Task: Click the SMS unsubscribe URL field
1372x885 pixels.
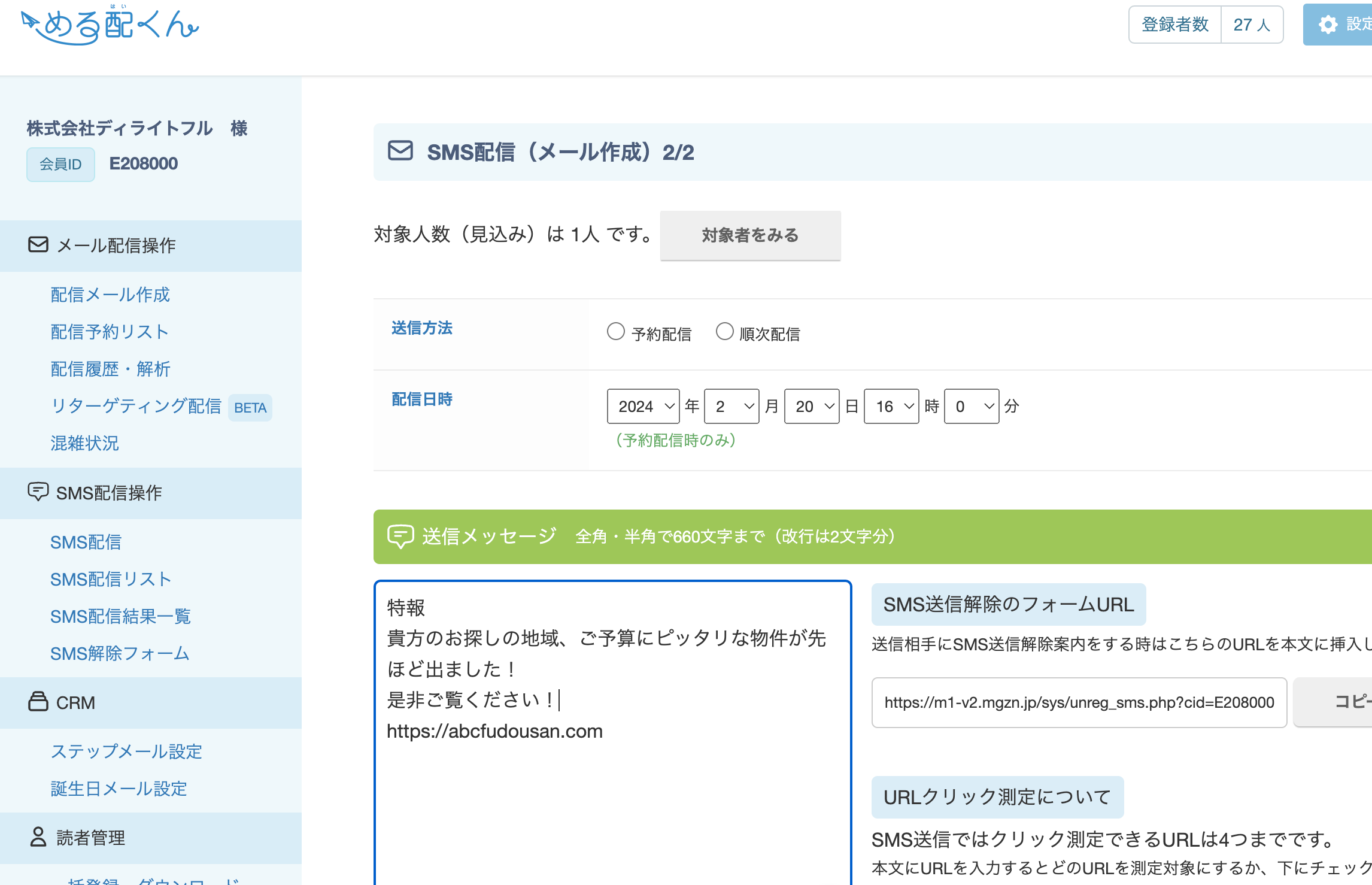Action: click(1079, 702)
